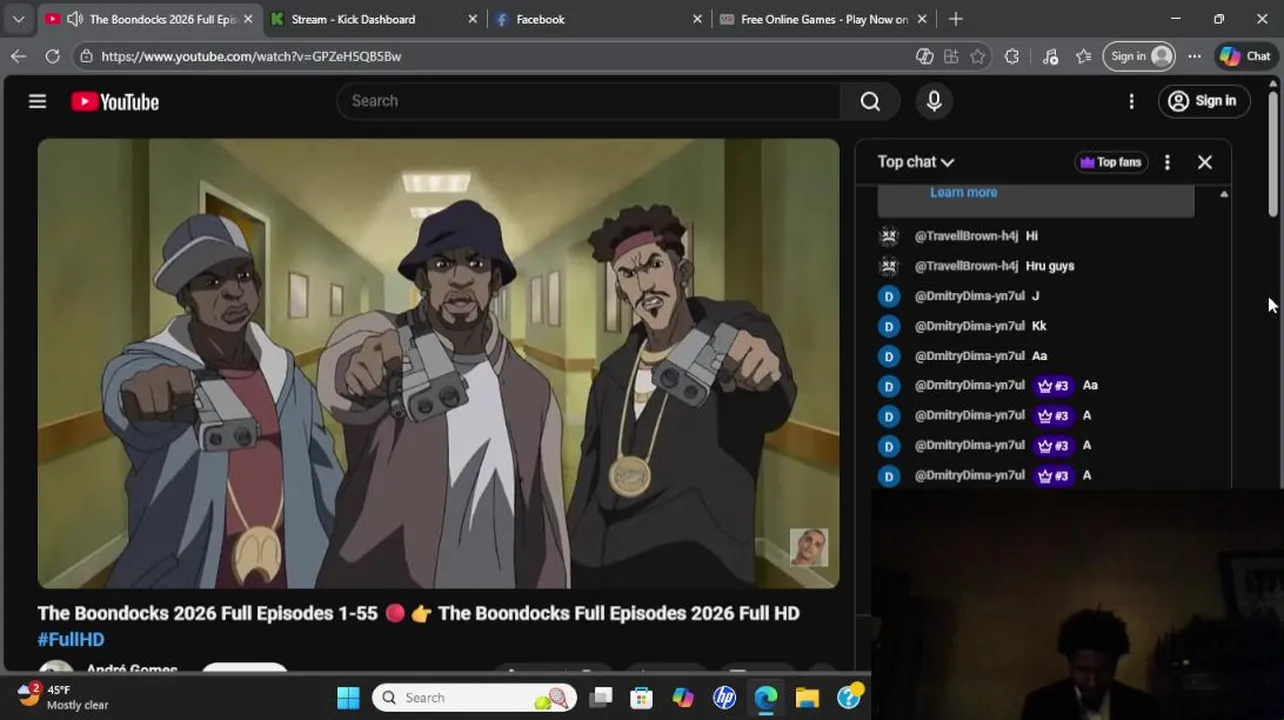Click the YouTube search magnifier button
The image size is (1284, 720).
(x=870, y=101)
